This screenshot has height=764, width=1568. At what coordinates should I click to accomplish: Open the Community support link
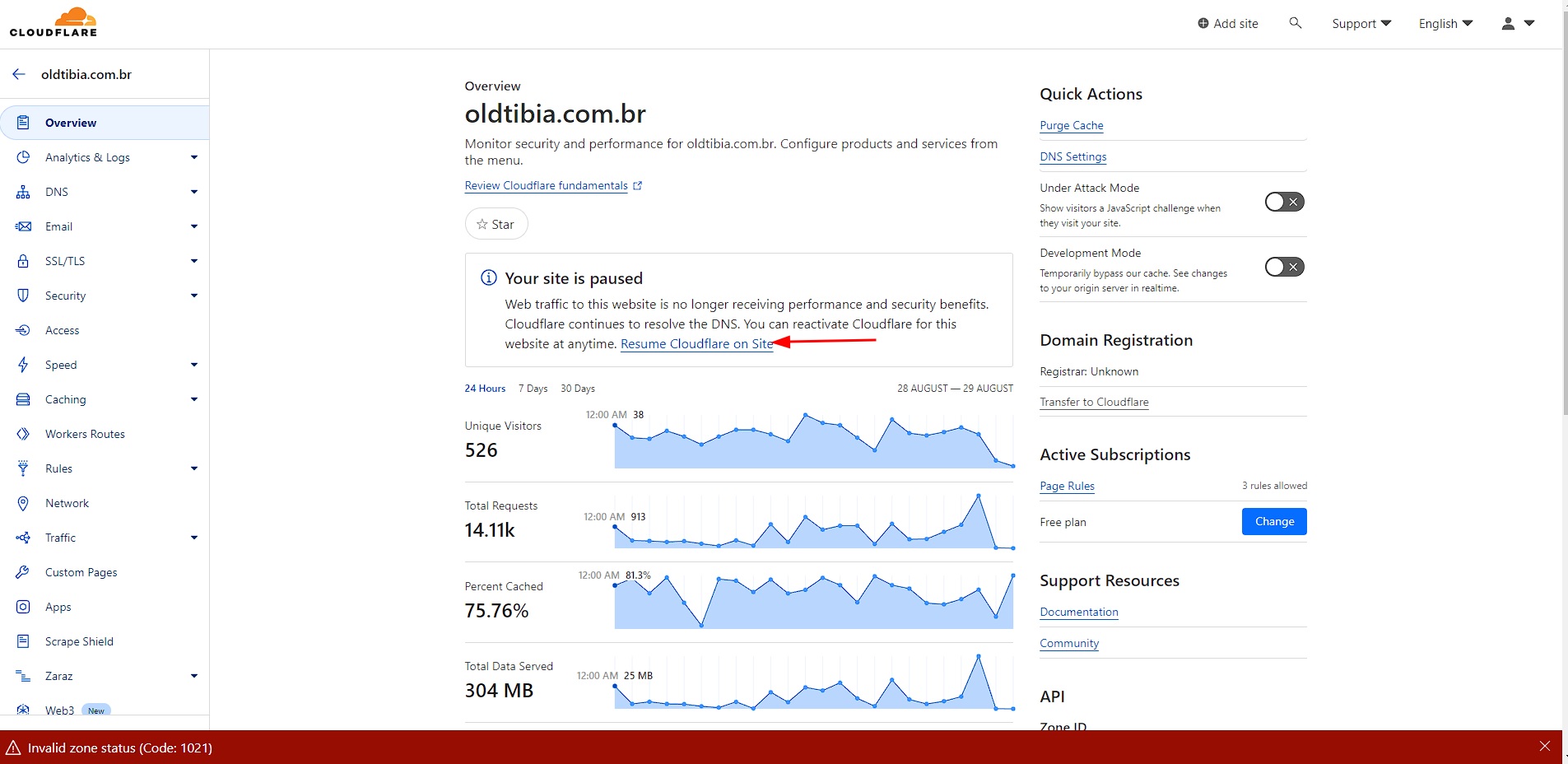(1069, 643)
